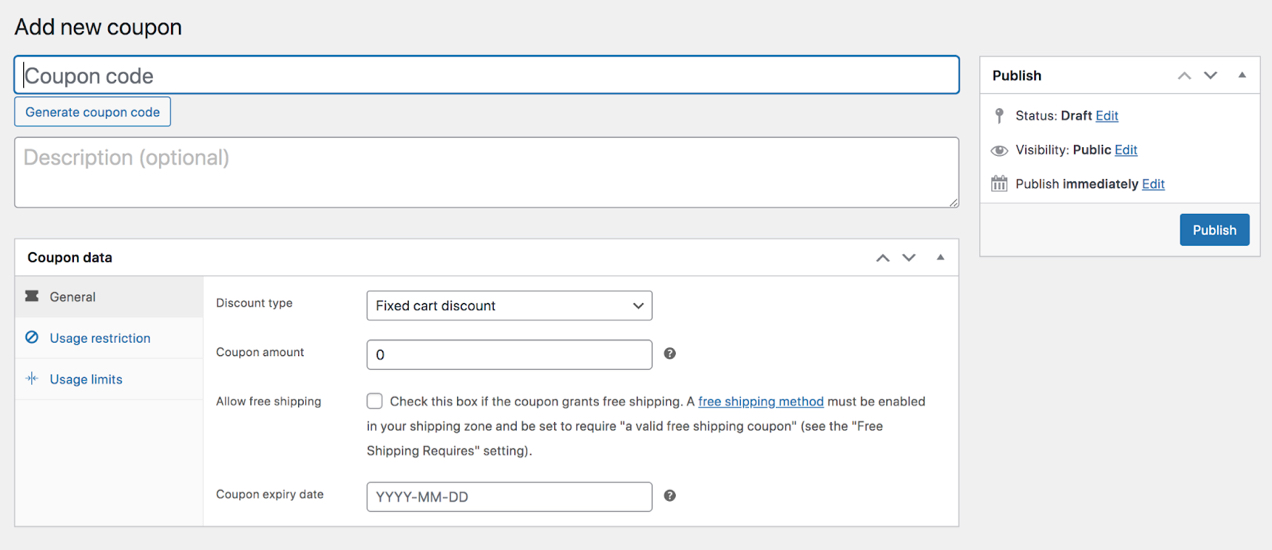Edit the Public visibility

click(x=1126, y=150)
